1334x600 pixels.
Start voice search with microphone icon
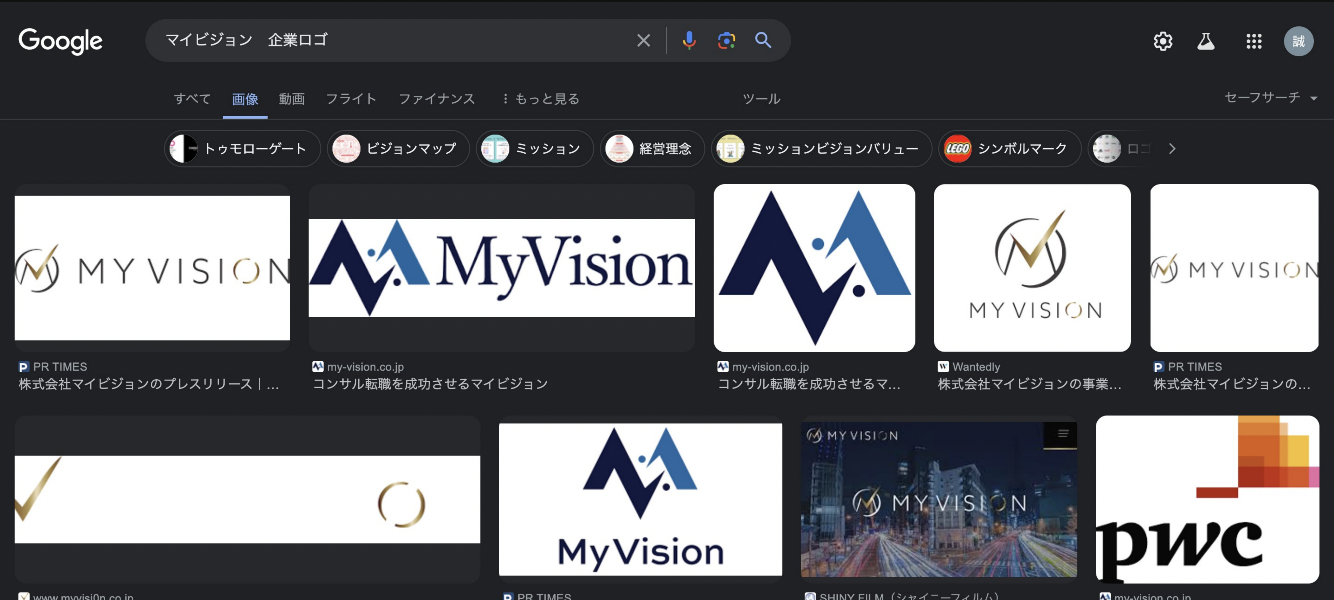coord(689,40)
